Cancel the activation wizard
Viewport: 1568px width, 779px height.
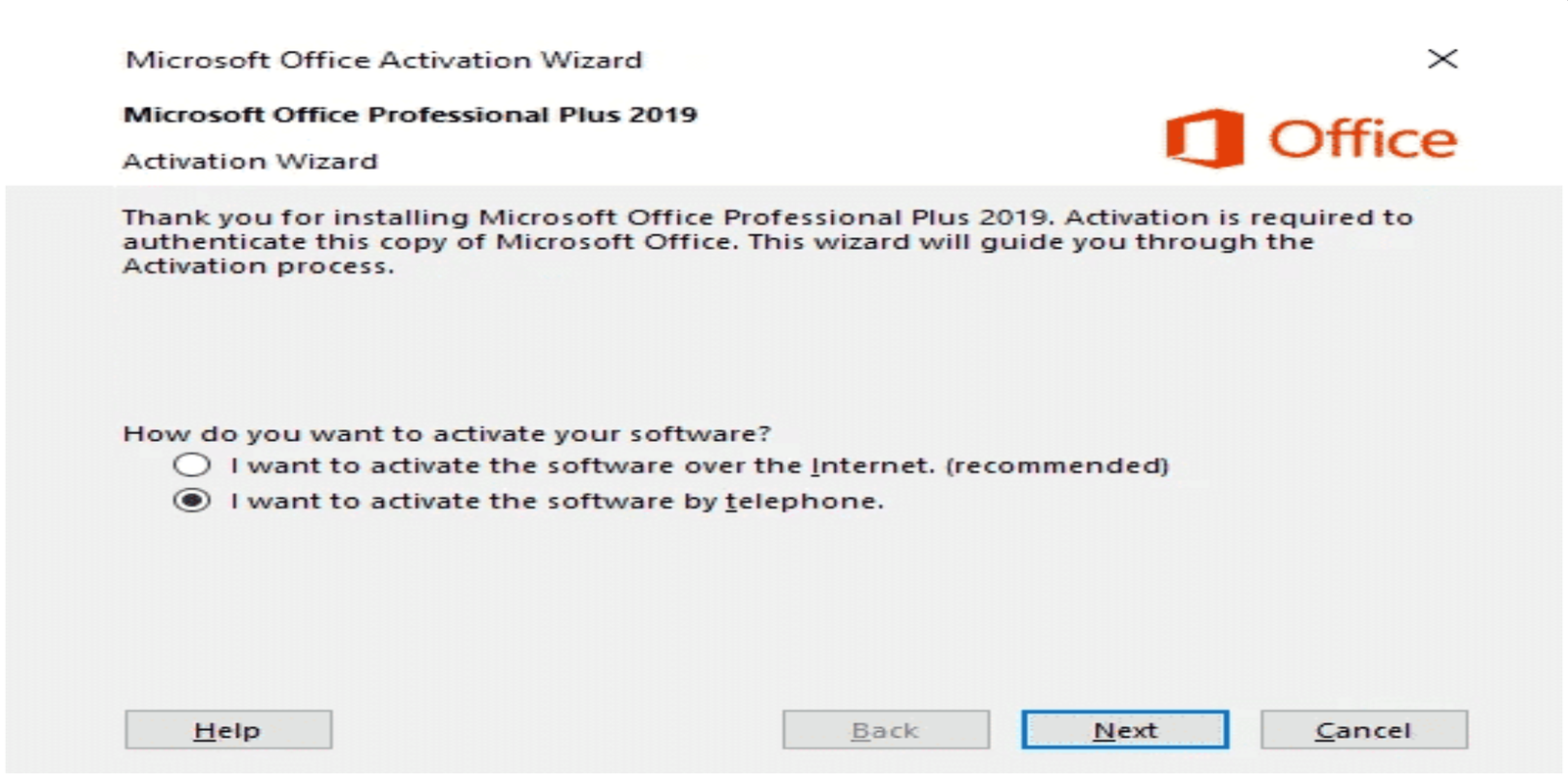click(1363, 730)
